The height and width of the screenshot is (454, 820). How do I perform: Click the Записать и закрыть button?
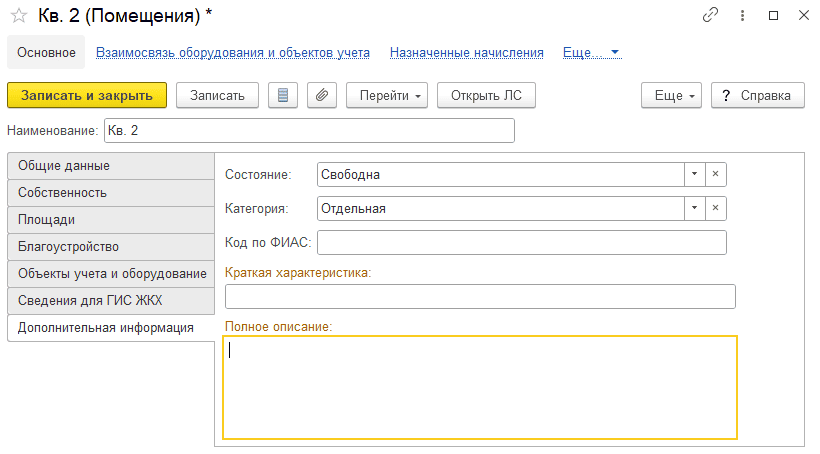point(87,95)
